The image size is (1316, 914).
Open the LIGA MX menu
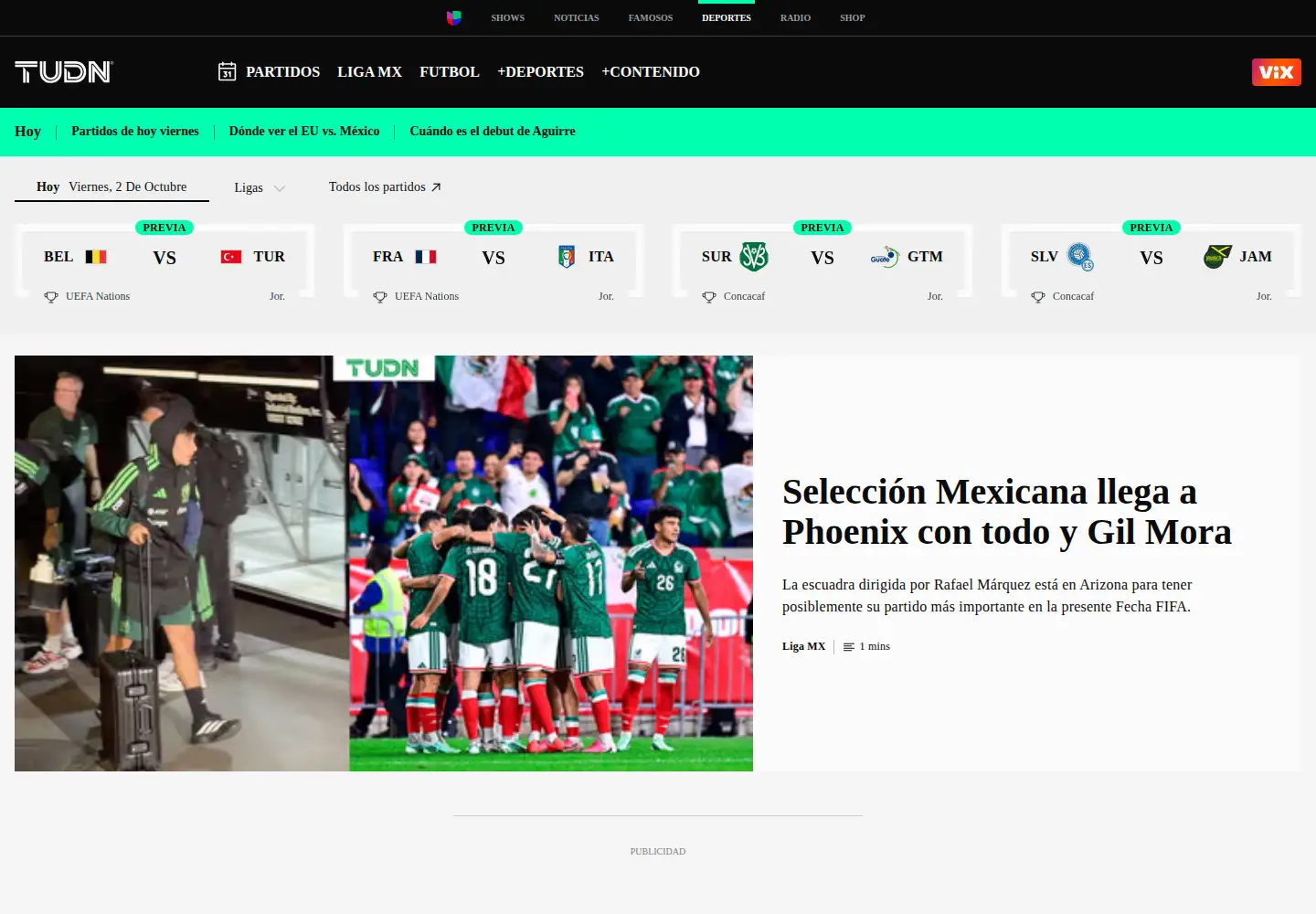pos(369,71)
